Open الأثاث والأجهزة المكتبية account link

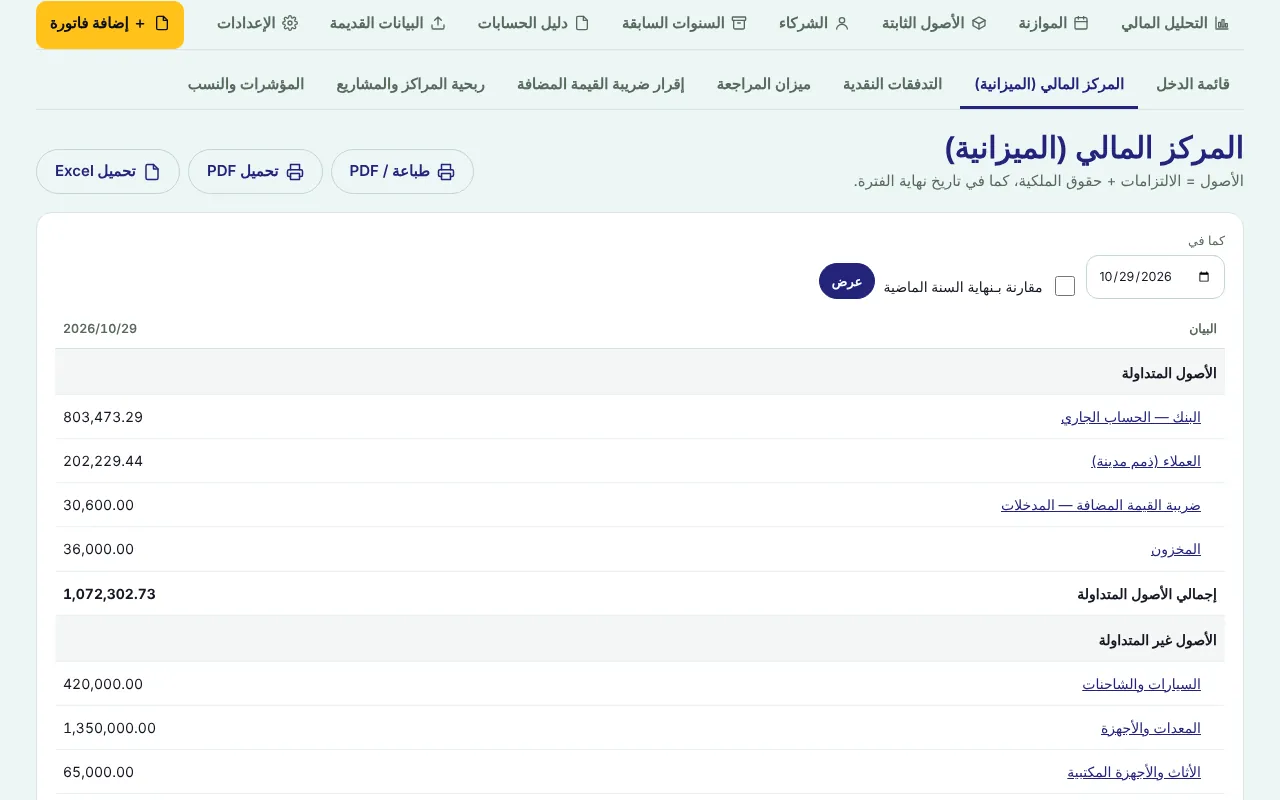tap(1134, 772)
